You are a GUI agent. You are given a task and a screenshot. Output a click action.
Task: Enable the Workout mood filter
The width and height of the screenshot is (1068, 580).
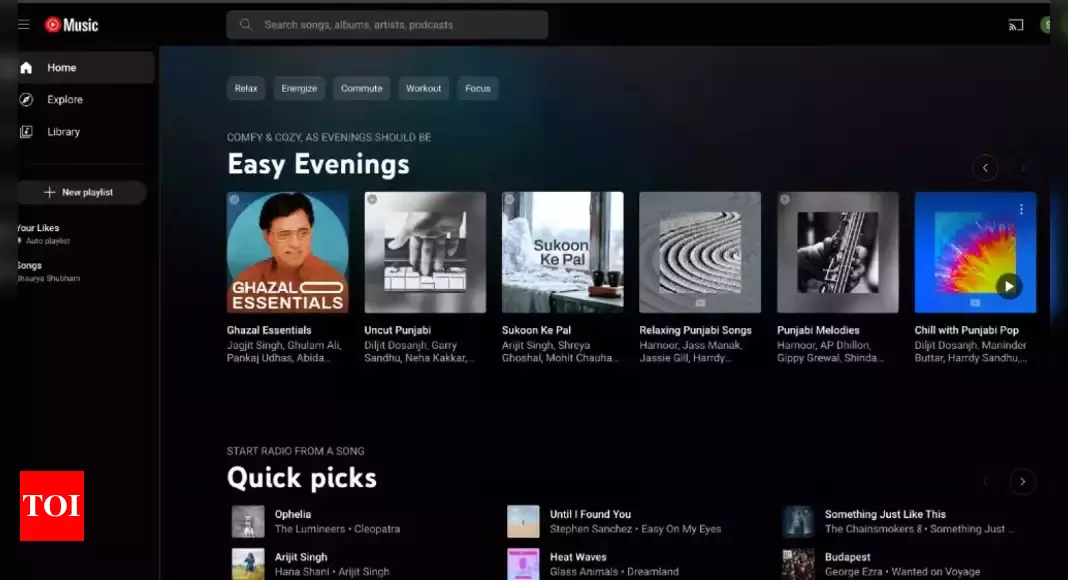pos(423,88)
